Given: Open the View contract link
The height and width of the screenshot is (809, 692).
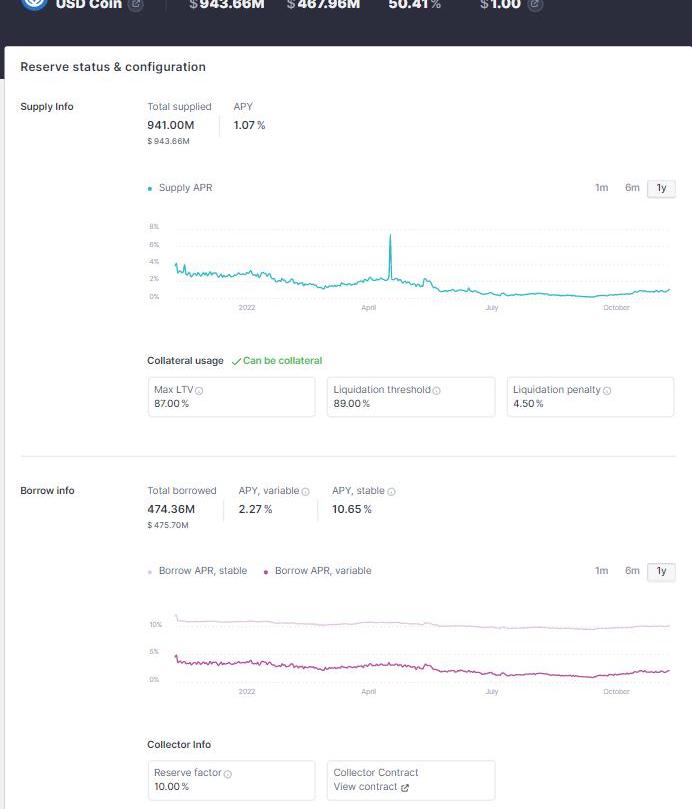Looking at the screenshot, I should [366, 788].
